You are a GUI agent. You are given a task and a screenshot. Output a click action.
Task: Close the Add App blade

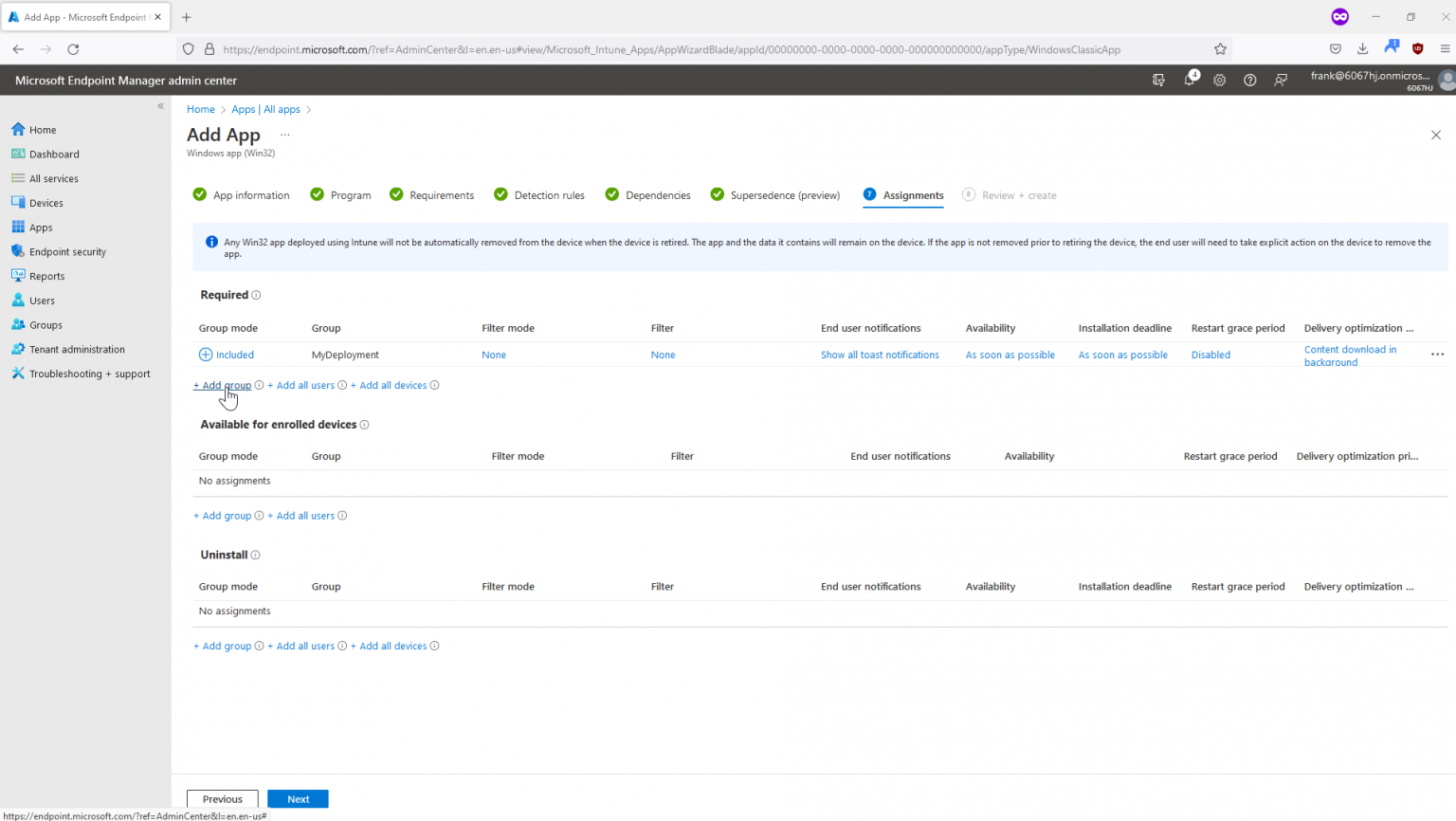tap(1436, 135)
